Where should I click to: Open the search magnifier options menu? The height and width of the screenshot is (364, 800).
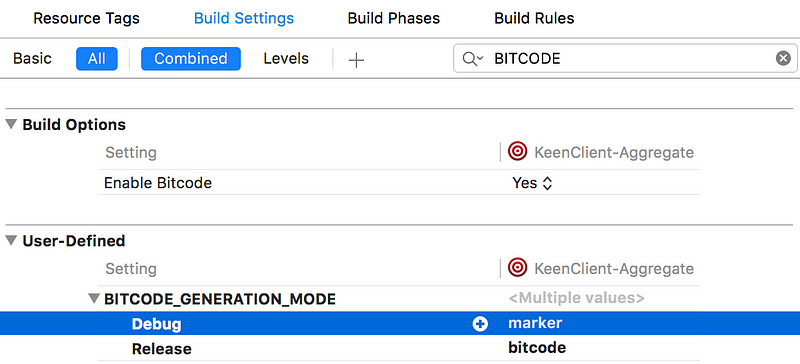click(473, 58)
